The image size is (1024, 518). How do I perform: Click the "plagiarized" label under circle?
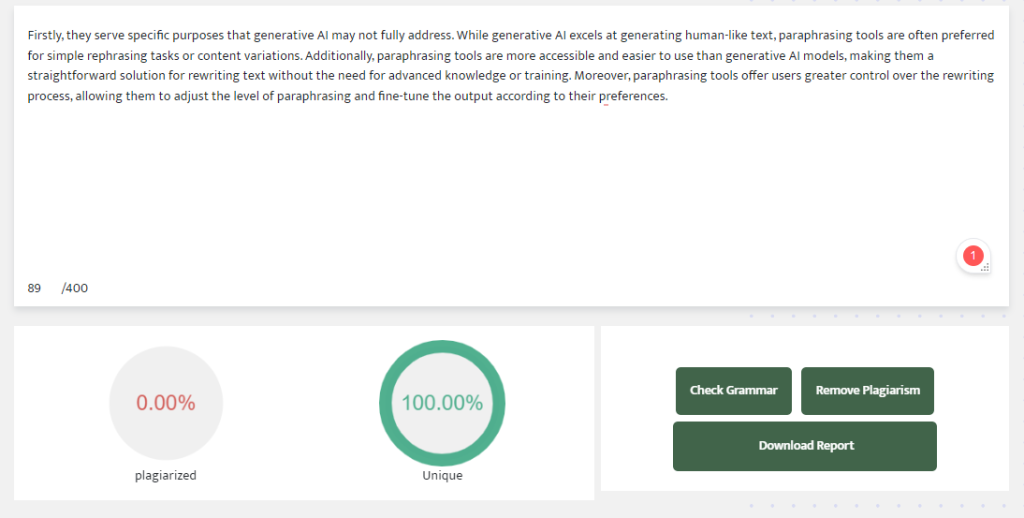166,476
